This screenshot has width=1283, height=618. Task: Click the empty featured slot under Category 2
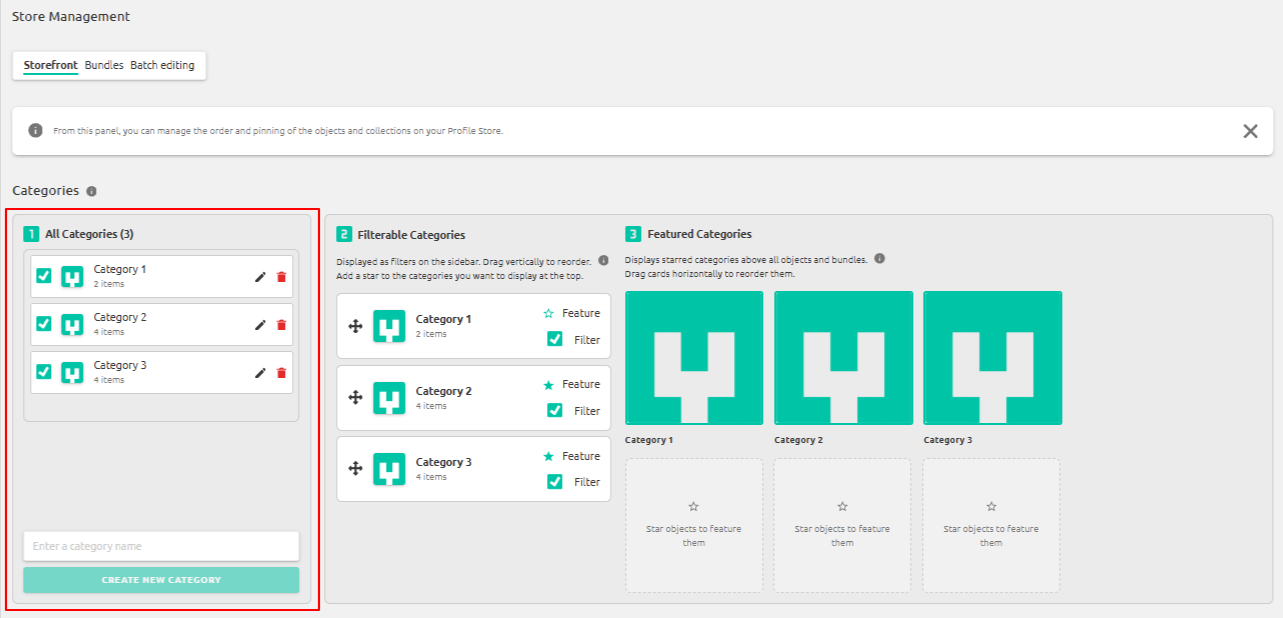click(843, 525)
